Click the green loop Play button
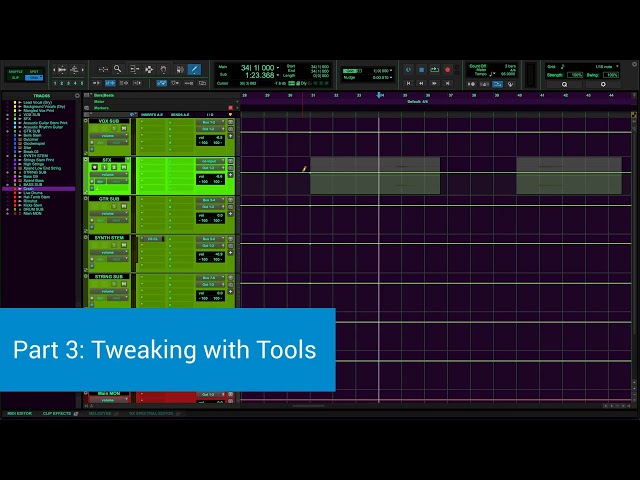The image size is (640, 480). [434, 70]
